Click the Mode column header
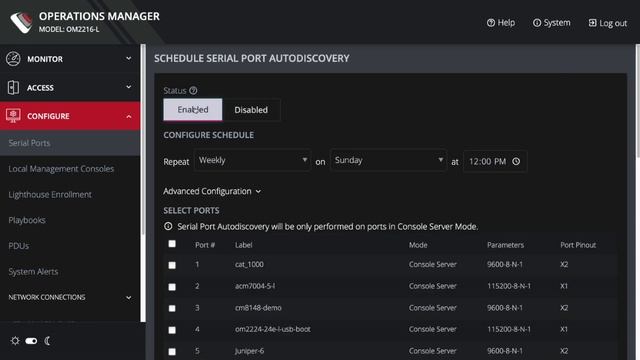The height and width of the screenshot is (360, 640). tap(418, 245)
